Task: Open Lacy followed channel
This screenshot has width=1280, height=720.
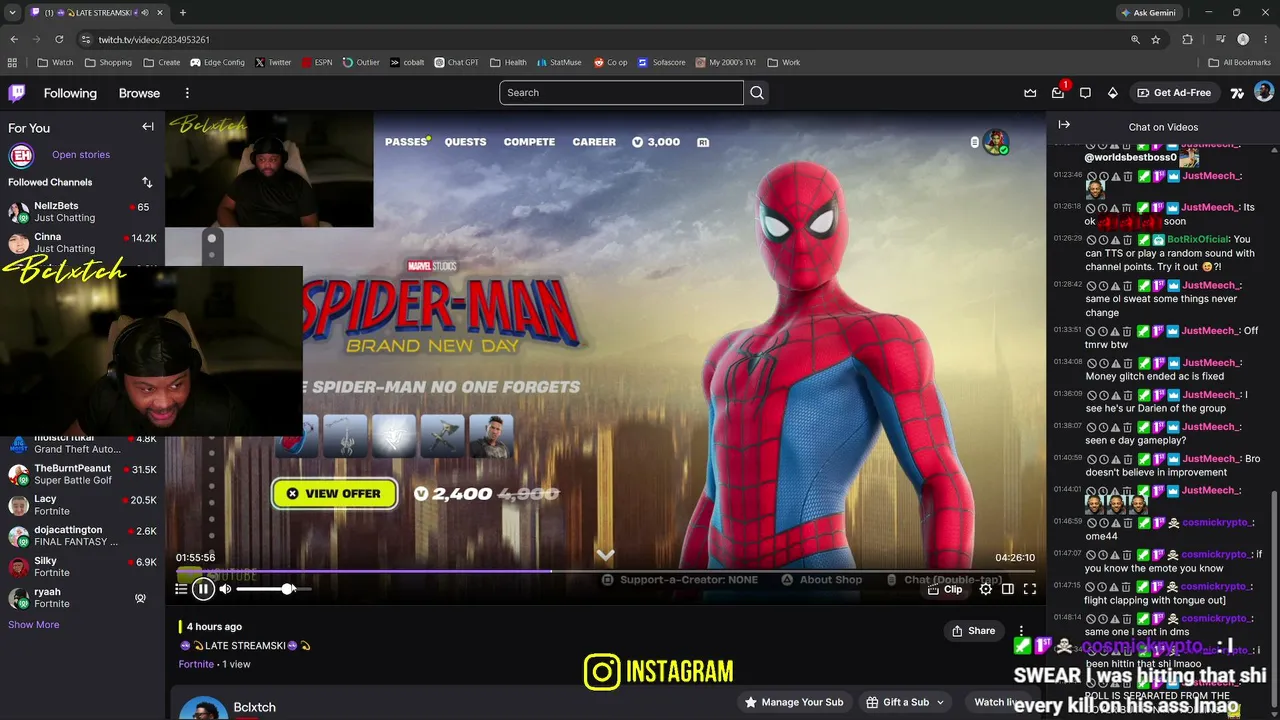Action: 82,505
